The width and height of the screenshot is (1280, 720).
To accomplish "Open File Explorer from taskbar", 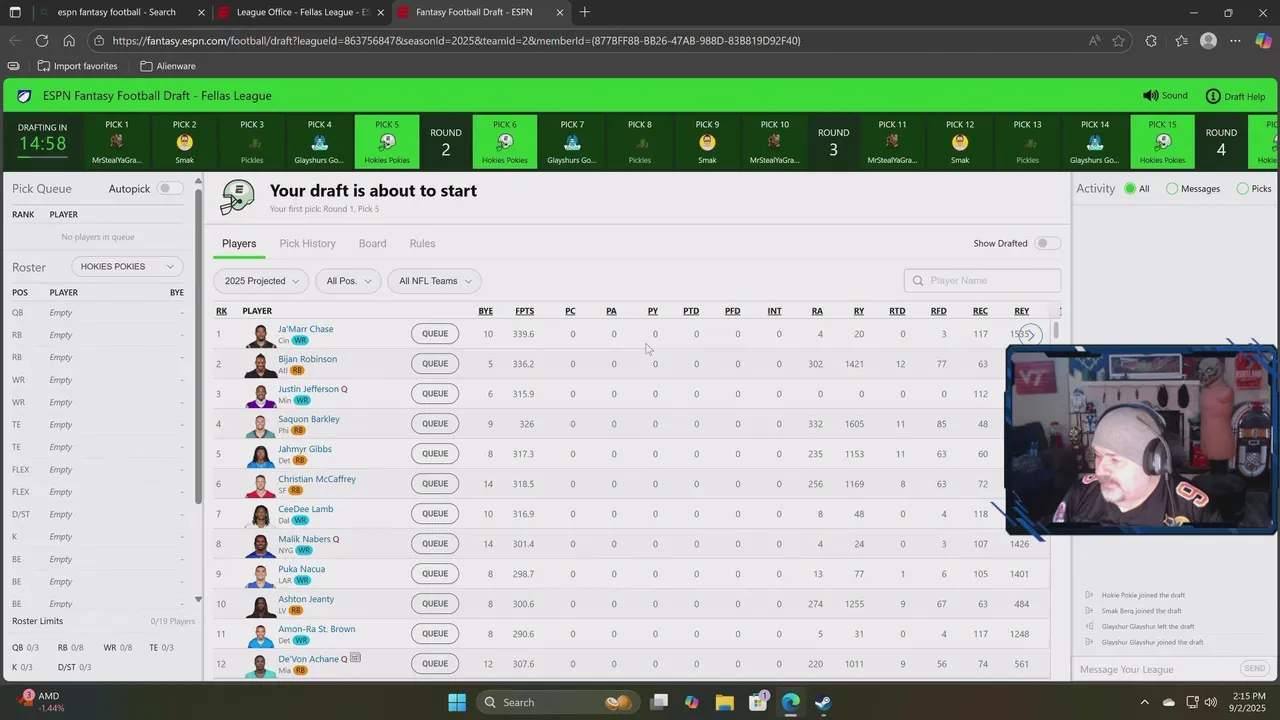I will point(725,702).
